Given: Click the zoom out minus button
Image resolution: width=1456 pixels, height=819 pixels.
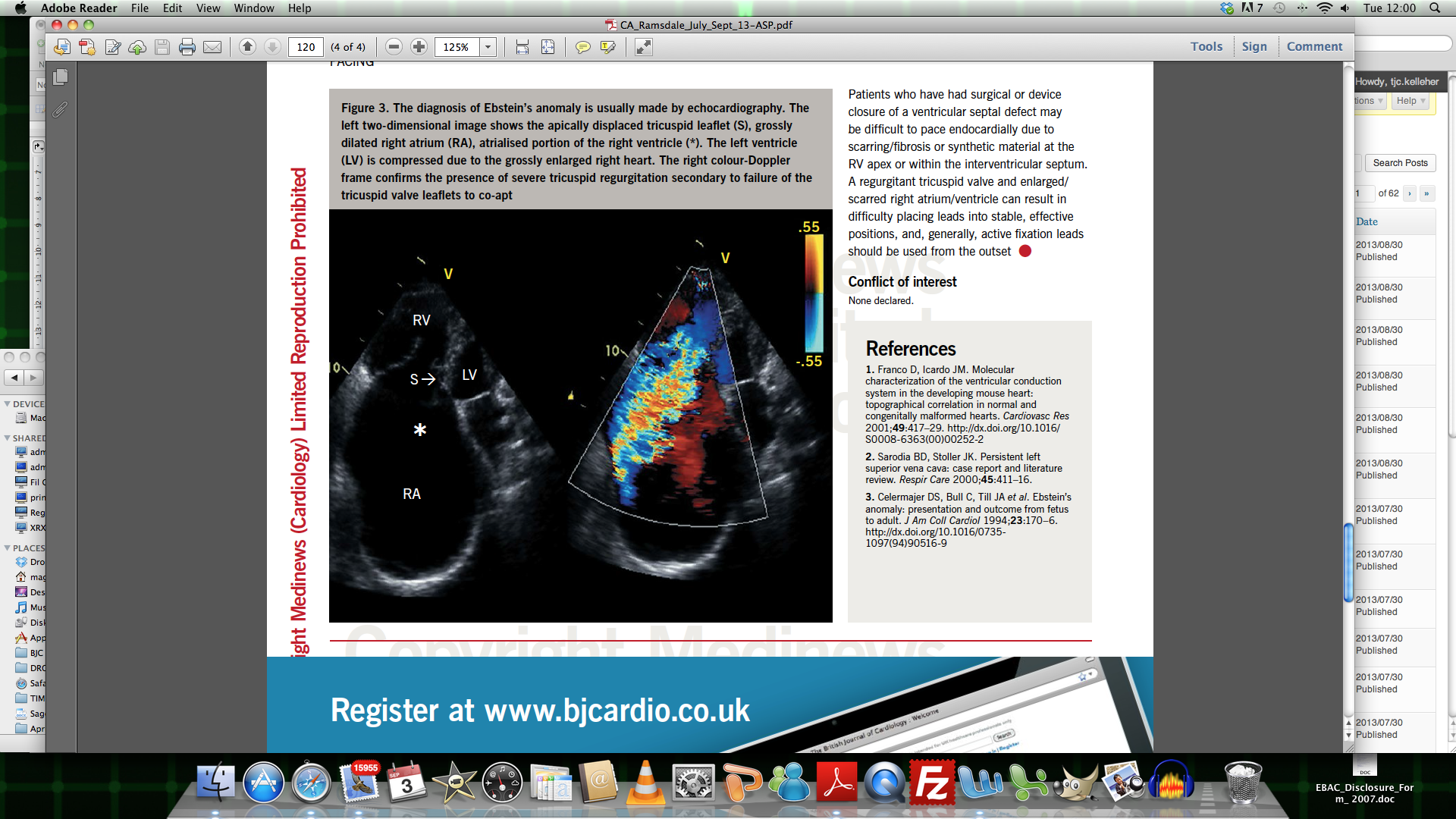Looking at the screenshot, I should 394,47.
